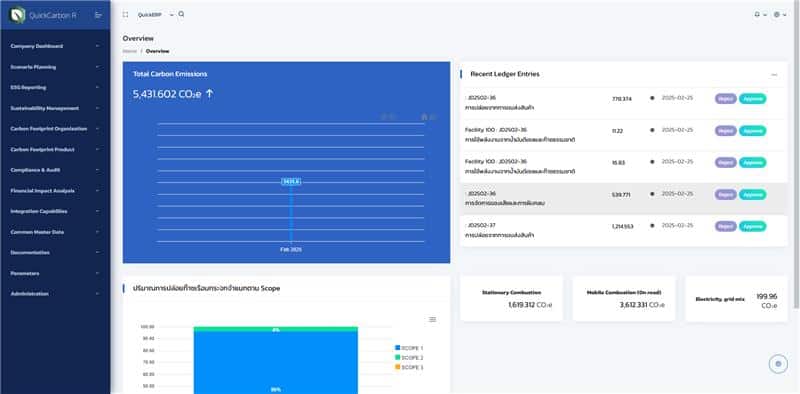
Task: Approve the 11.22 ledger entry
Action: [753, 131]
